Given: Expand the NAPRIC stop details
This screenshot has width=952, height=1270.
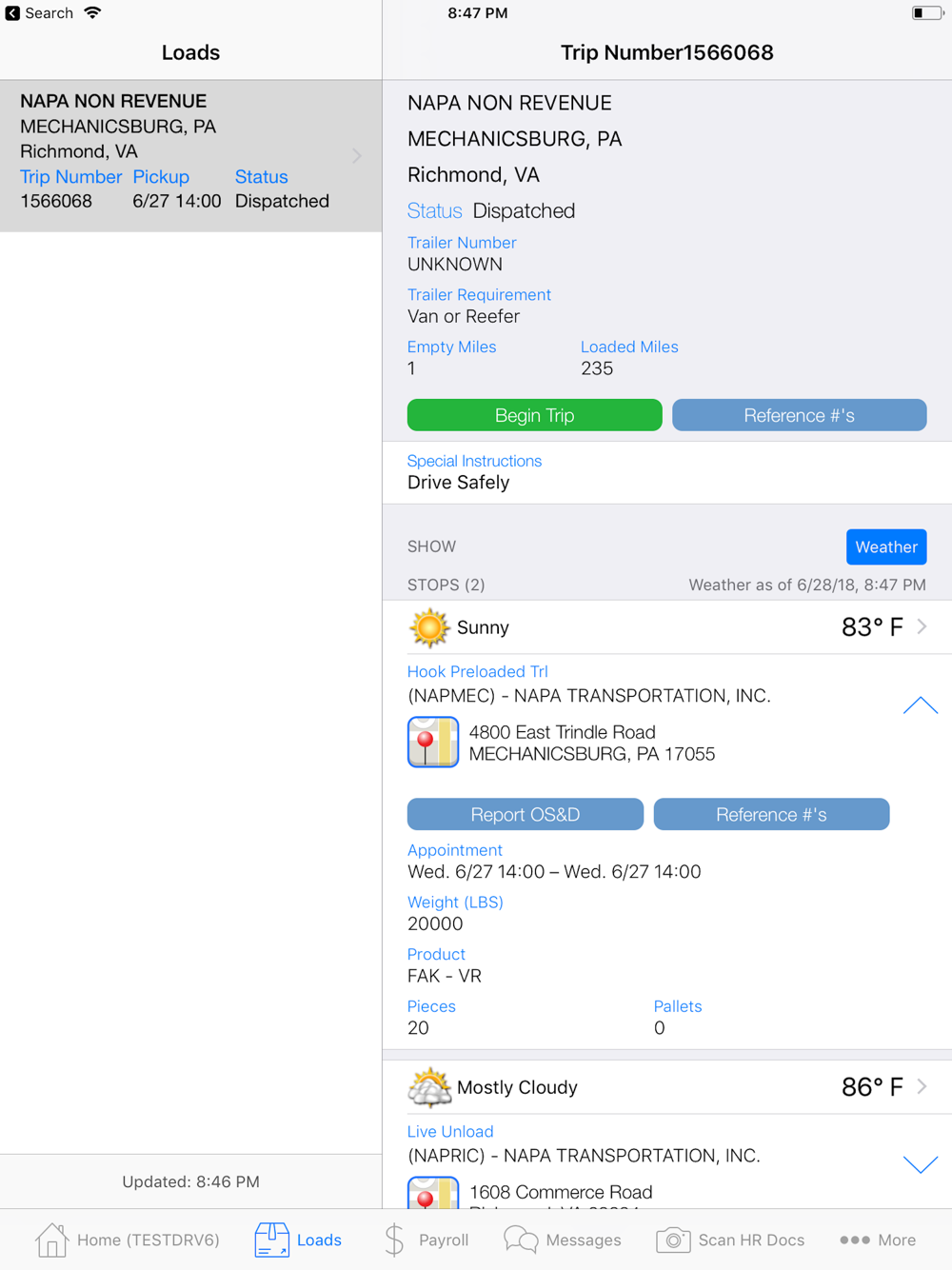Looking at the screenshot, I should [x=921, y=1164].
